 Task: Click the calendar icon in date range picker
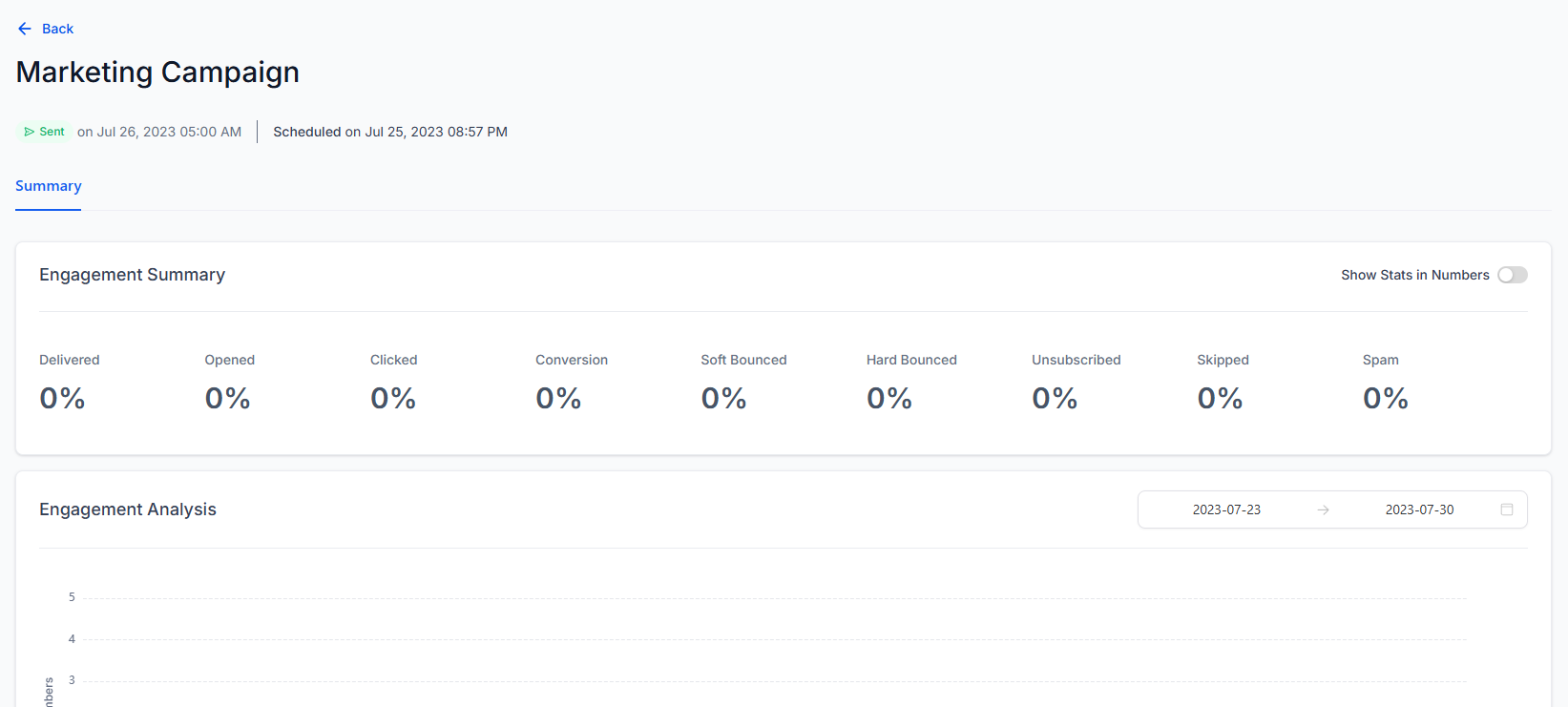pyautogui.click(x=1507, y=509)
